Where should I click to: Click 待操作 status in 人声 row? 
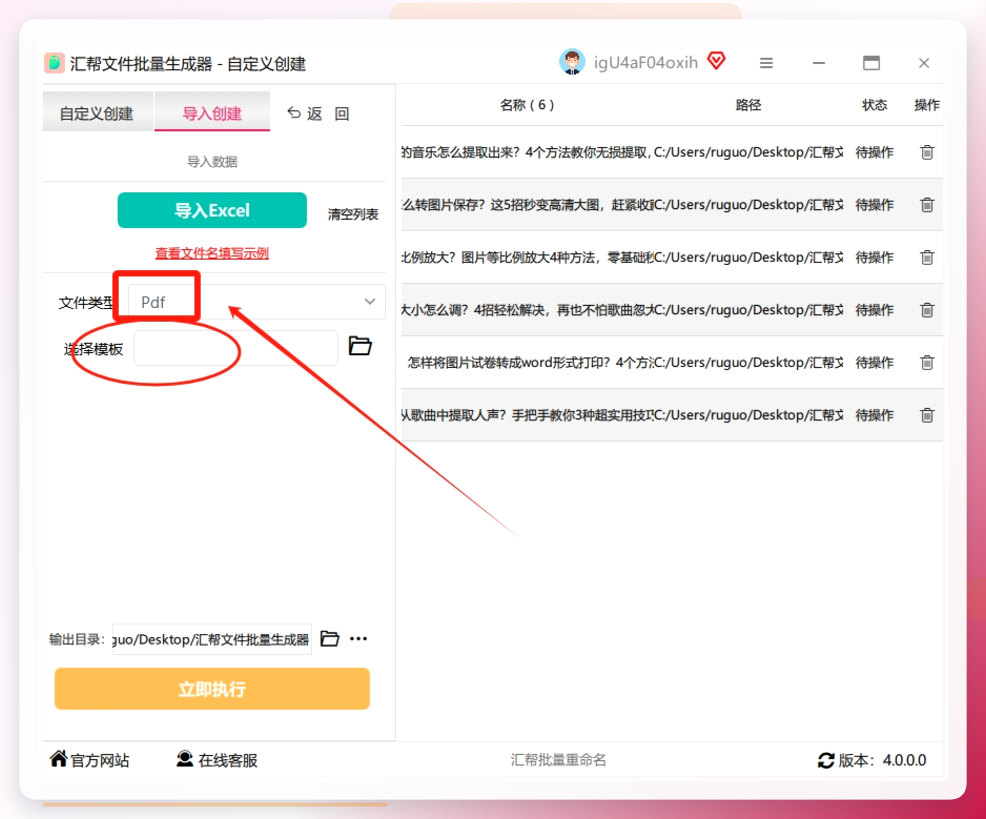(x=874, y=415)
